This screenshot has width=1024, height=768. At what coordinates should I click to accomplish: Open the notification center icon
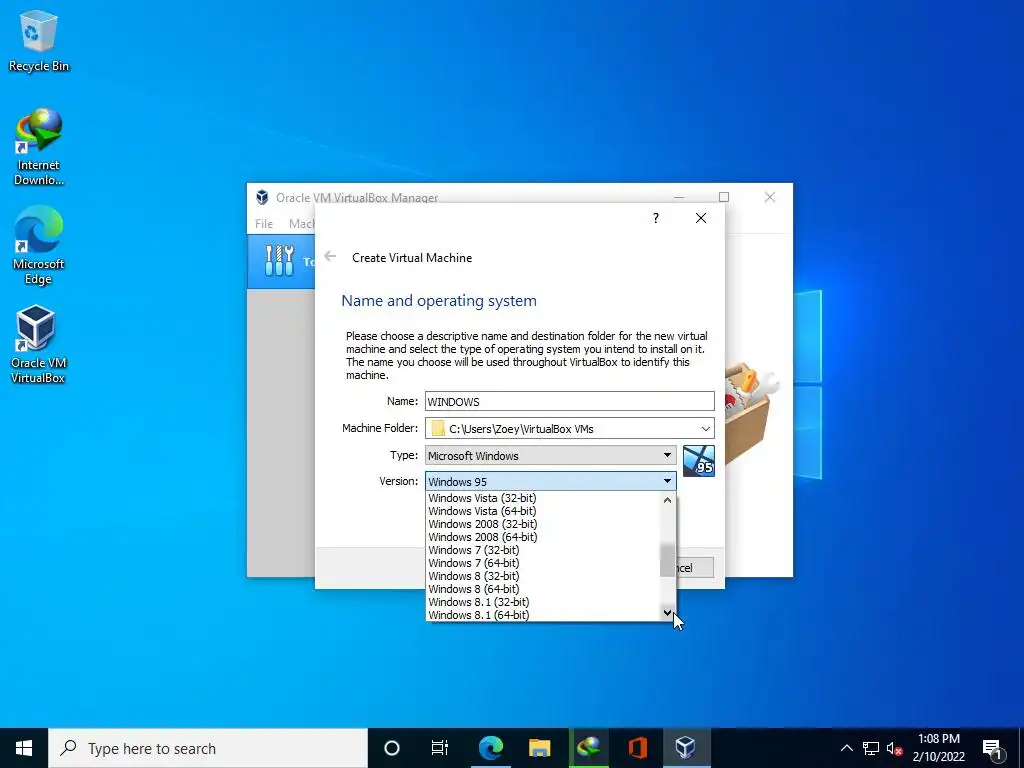[x=992, y=748]
